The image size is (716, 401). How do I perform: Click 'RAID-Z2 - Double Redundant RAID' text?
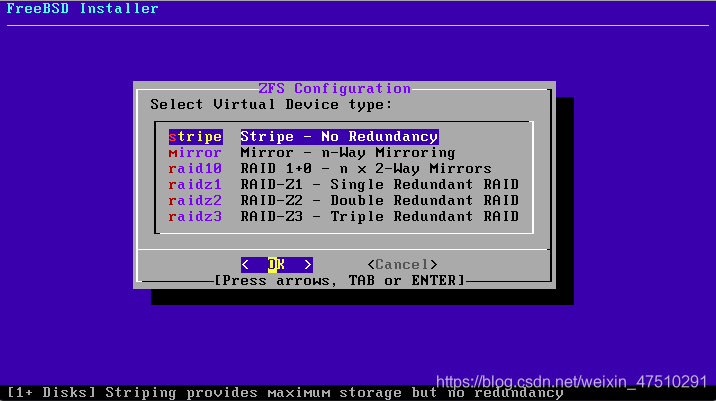point(379,200)
